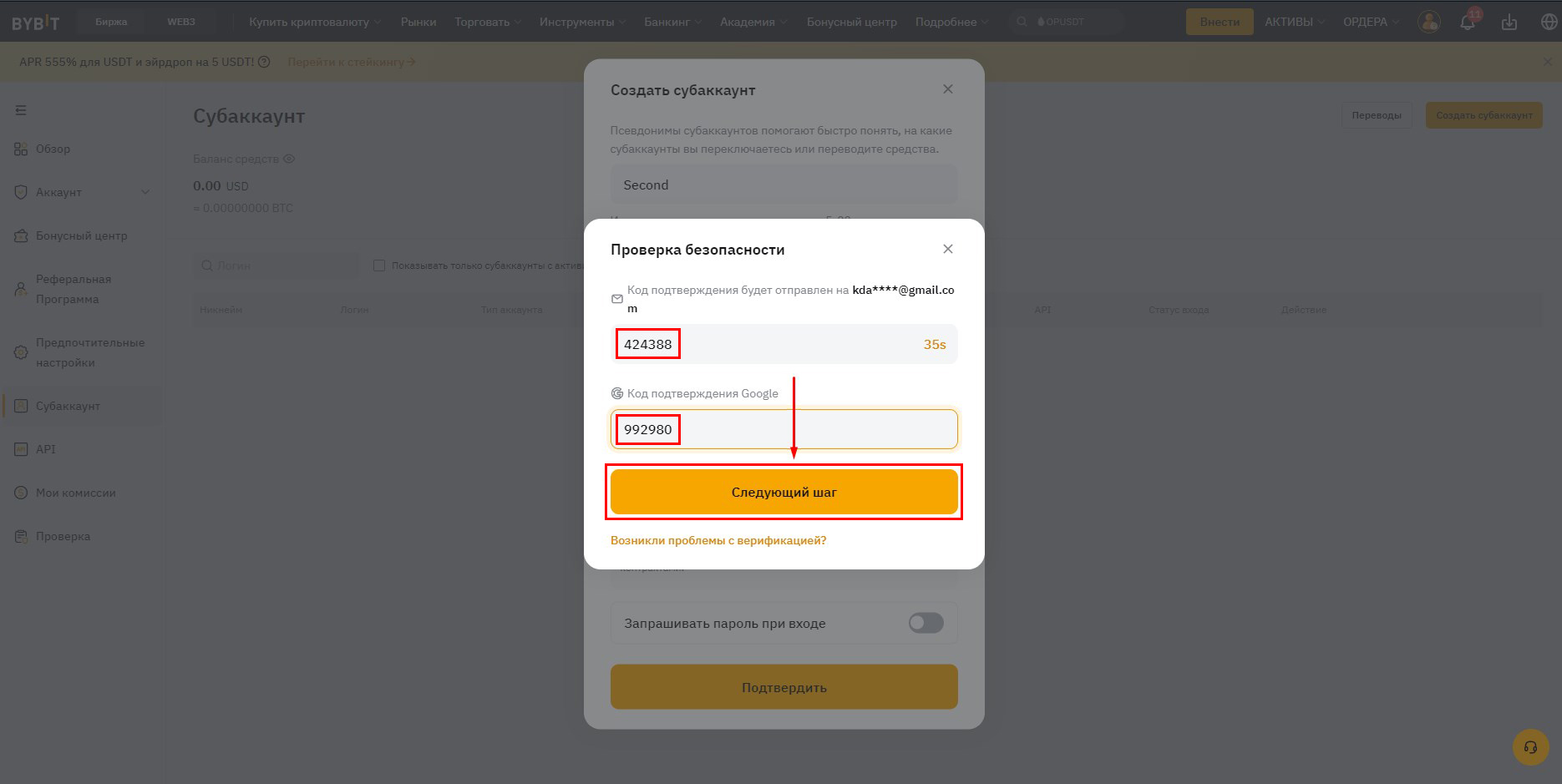Image resolution: width=1562 pixels, height=784 pixels.
Task: Check show only subaccounts with assets
Action: coord(379,266)
